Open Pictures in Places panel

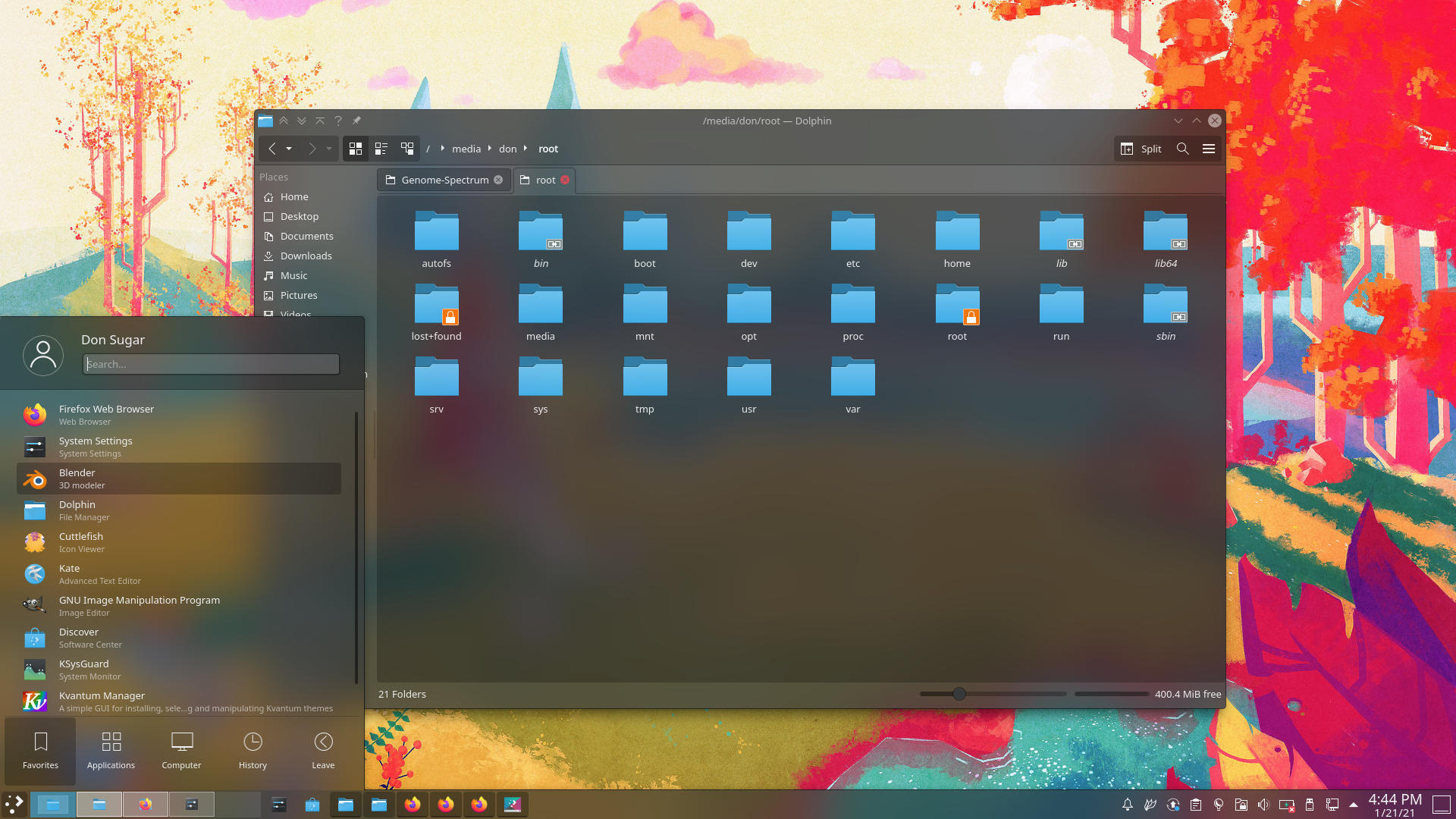[x=299, y=295]
